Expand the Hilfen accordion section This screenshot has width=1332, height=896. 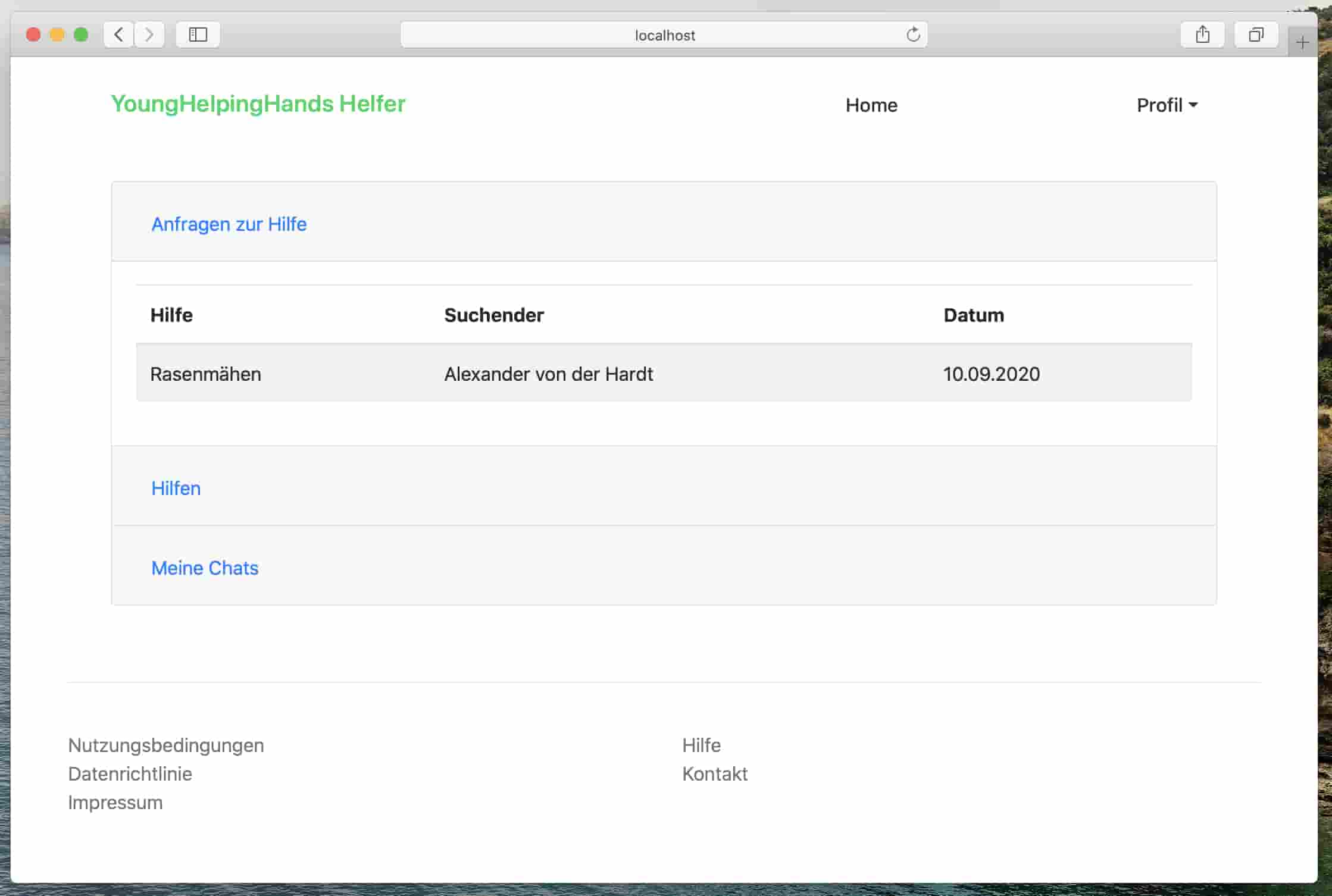[176, 488]
